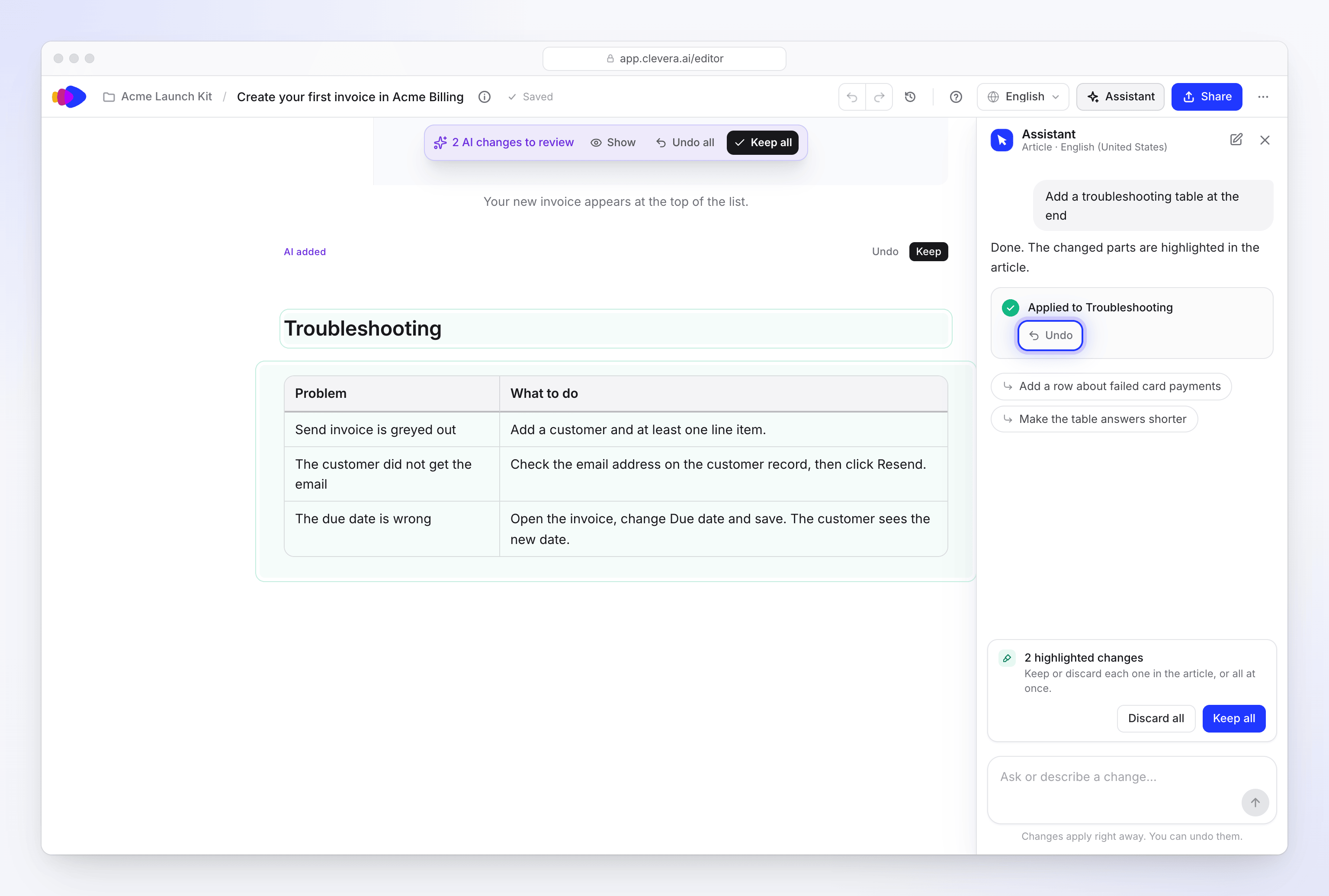Click Undo all in review bar

(x=685, y=142)
